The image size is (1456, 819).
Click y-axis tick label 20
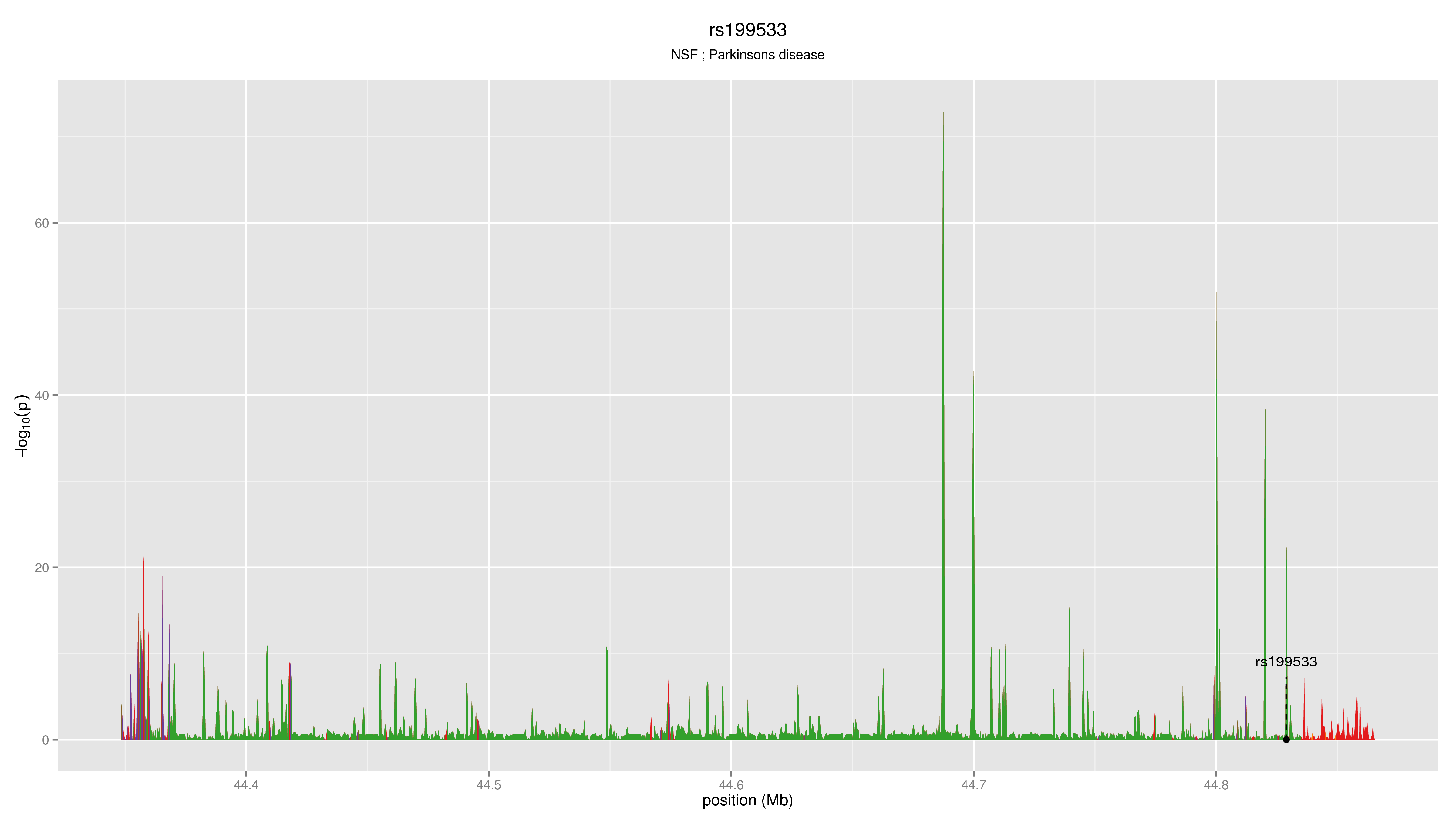42,568
